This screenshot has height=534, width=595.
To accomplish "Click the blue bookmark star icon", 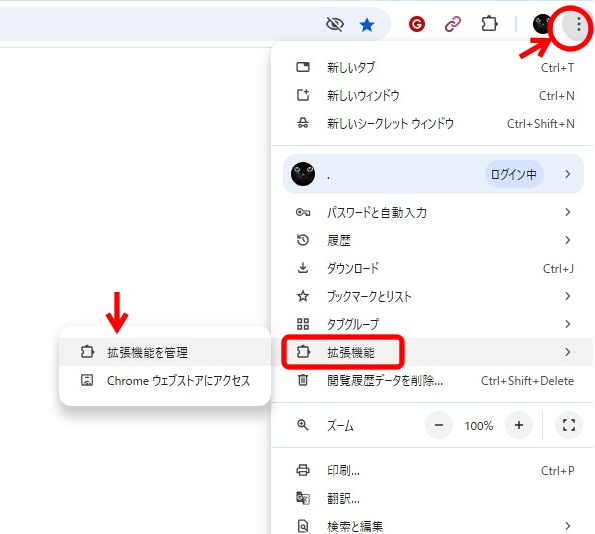I will (x=367, y=25).
